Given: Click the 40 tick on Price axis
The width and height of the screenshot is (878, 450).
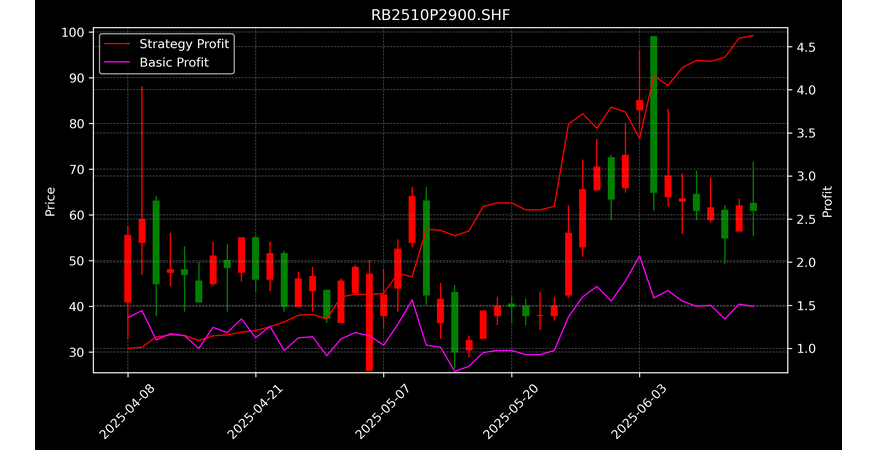Looking at the screenshot, I should (77, 307).
